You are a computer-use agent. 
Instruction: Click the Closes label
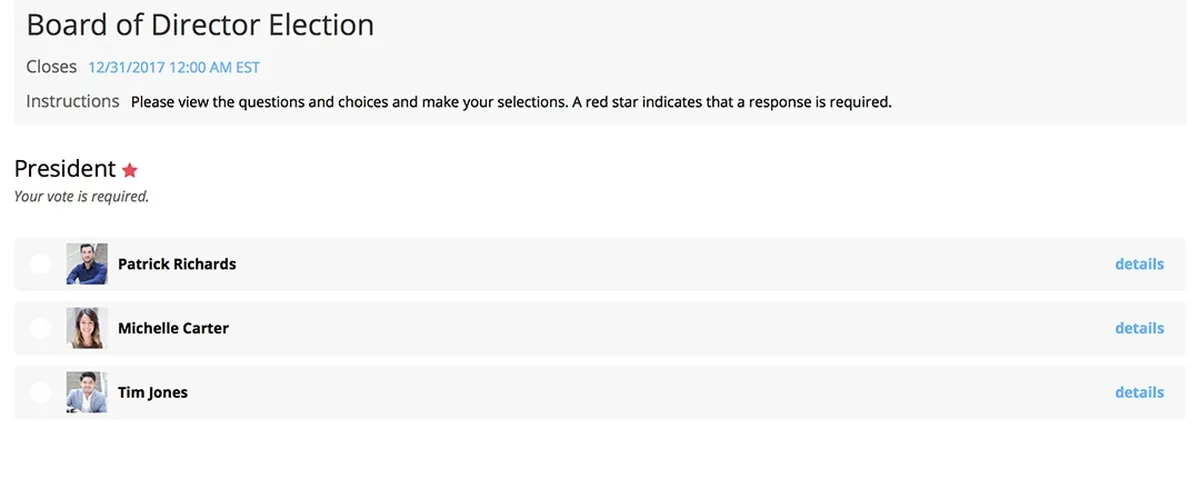51,67
